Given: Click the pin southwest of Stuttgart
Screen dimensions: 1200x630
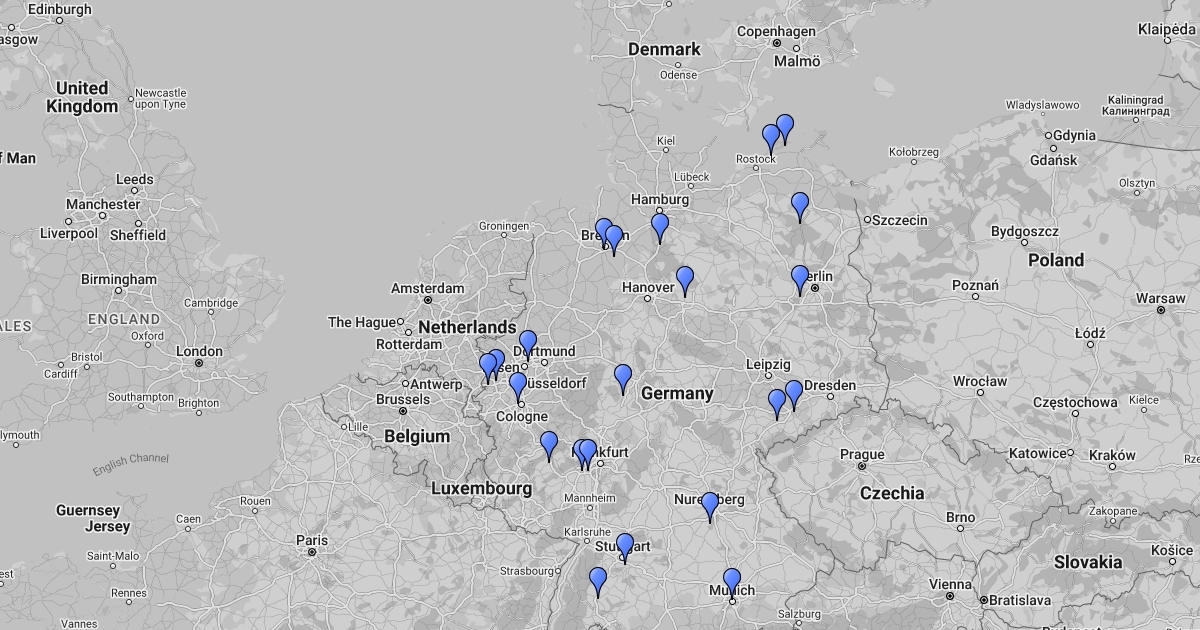Looking at the screenshot, I should 598,580.
